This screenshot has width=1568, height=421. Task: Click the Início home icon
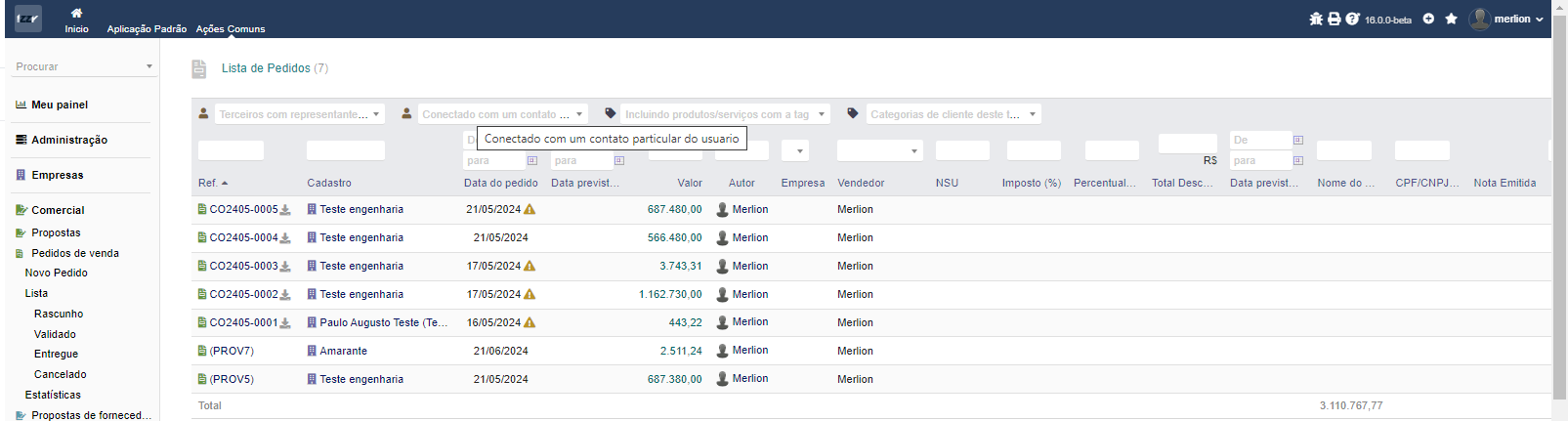[x=76, y=14]
